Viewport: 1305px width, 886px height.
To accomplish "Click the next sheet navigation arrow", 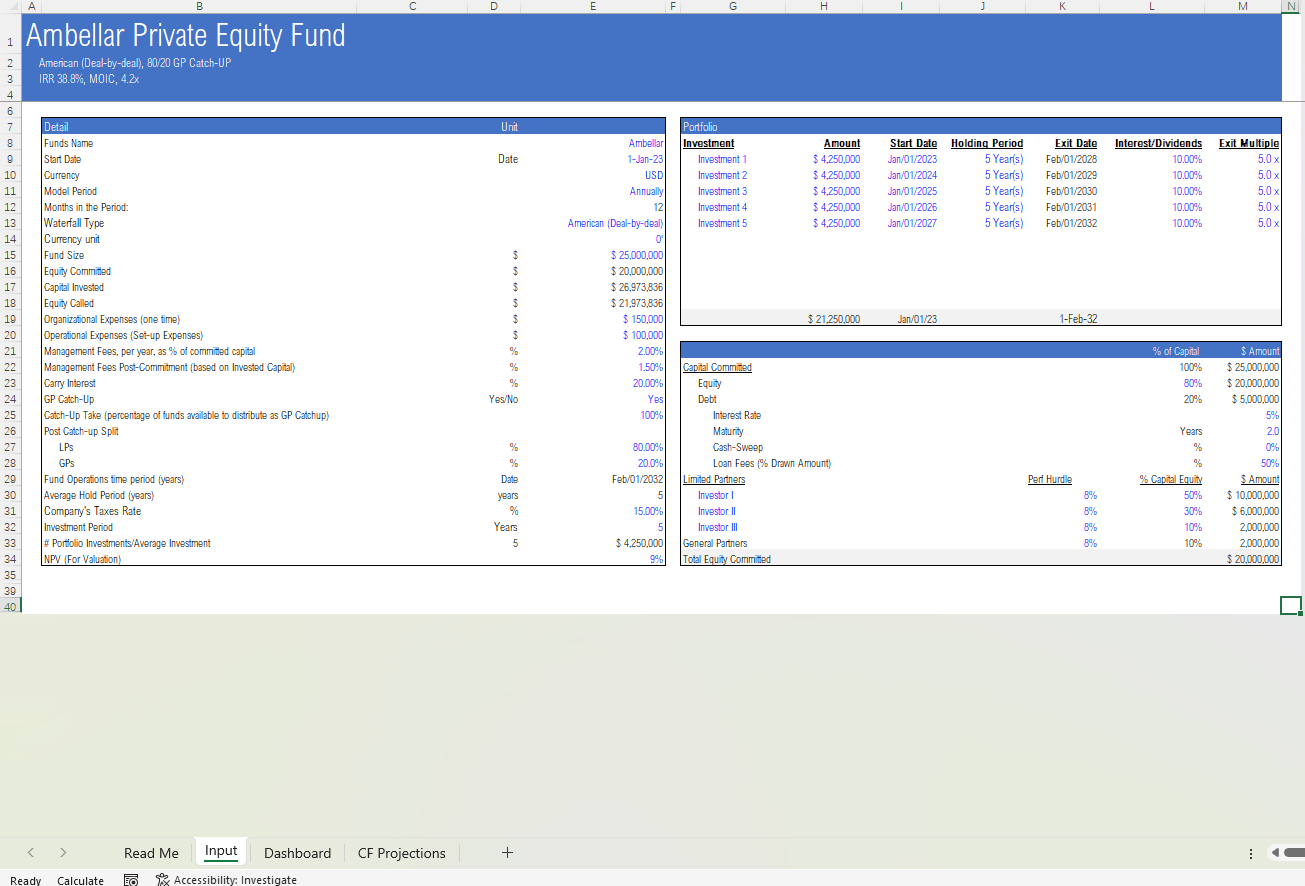I will (63, 853).
